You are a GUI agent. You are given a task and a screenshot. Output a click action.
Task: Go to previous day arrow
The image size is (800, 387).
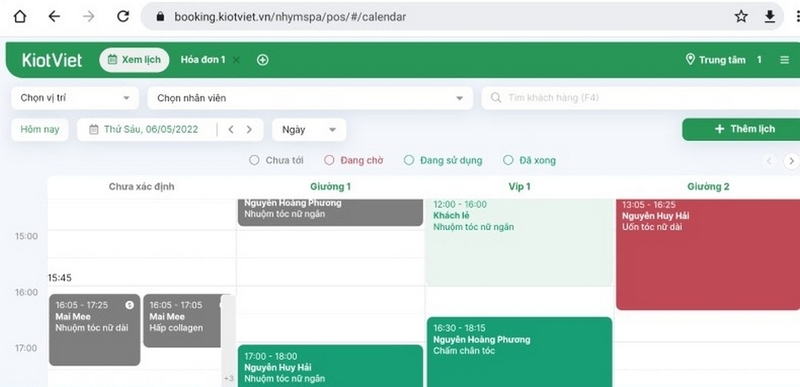pos(231,130)
